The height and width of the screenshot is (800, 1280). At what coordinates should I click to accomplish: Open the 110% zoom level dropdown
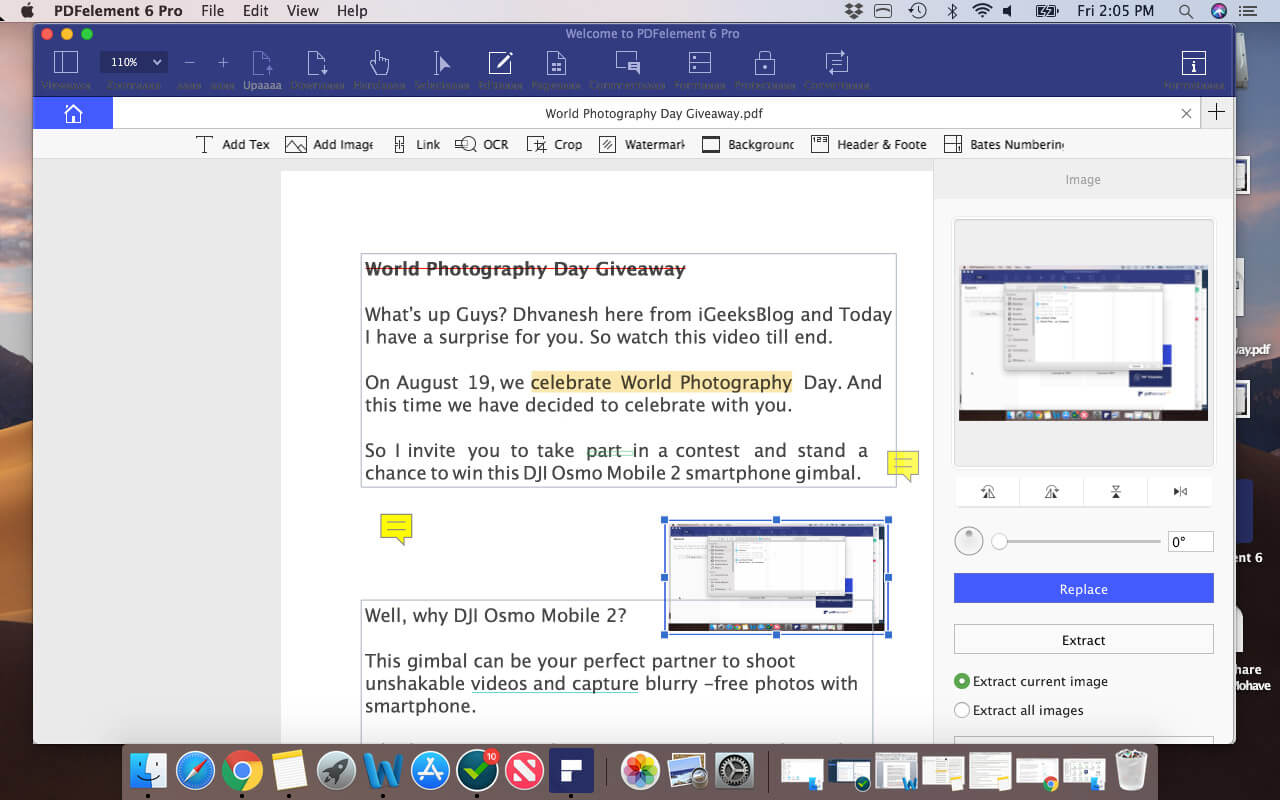pyautogui.click(x=133, y=62)
